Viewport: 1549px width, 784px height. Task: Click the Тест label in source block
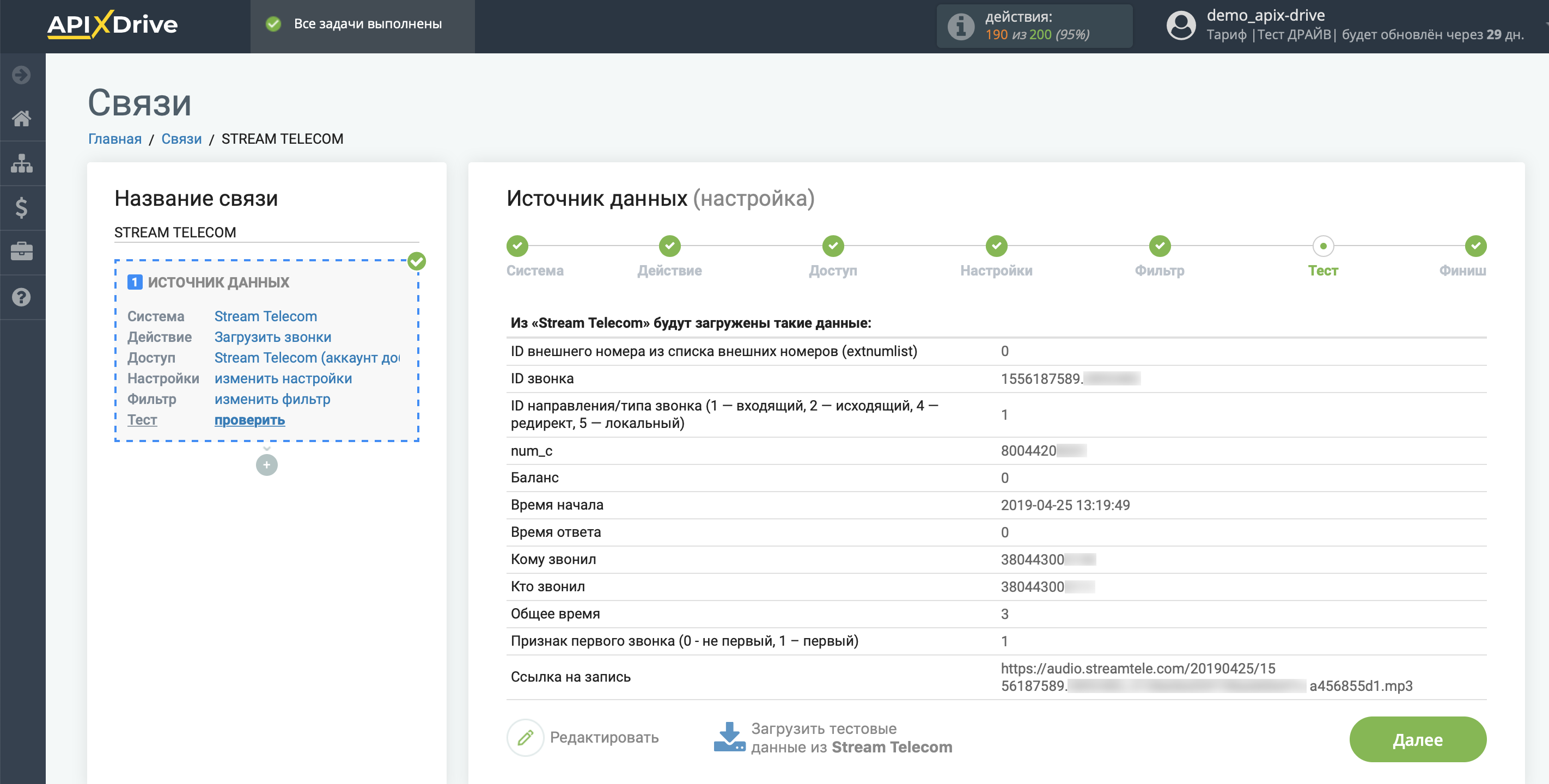(x=142, y=420)
